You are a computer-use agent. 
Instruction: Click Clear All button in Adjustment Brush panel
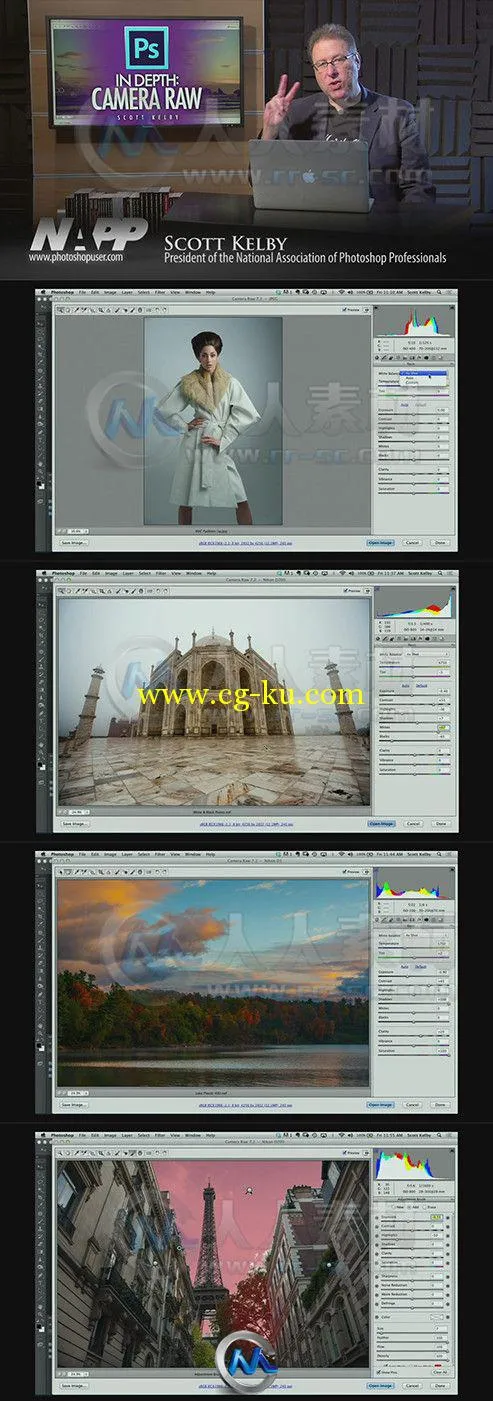pyautogui.click(x=440, y=1372)
